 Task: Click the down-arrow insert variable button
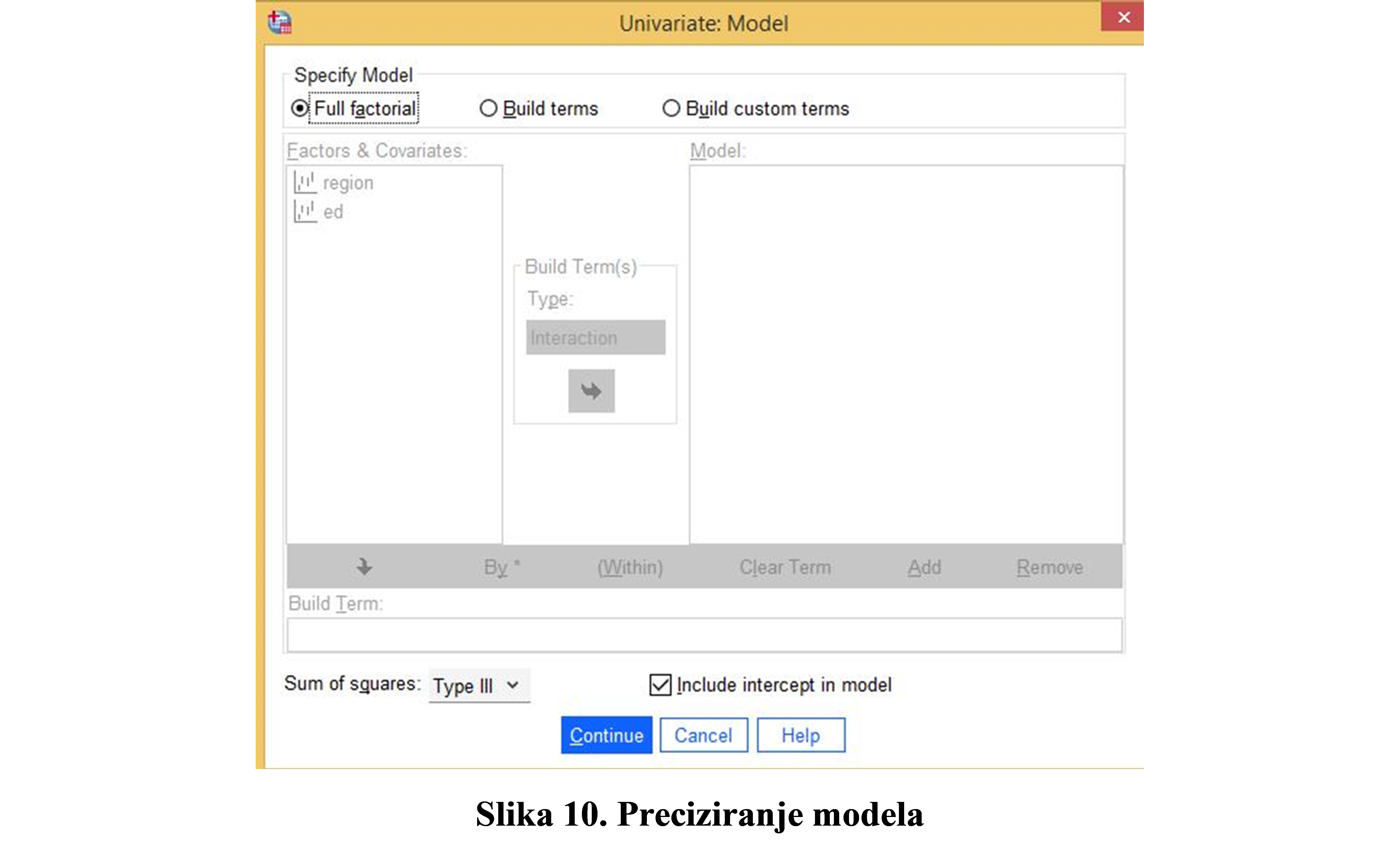pyautogui.click(x=364, y=566)
